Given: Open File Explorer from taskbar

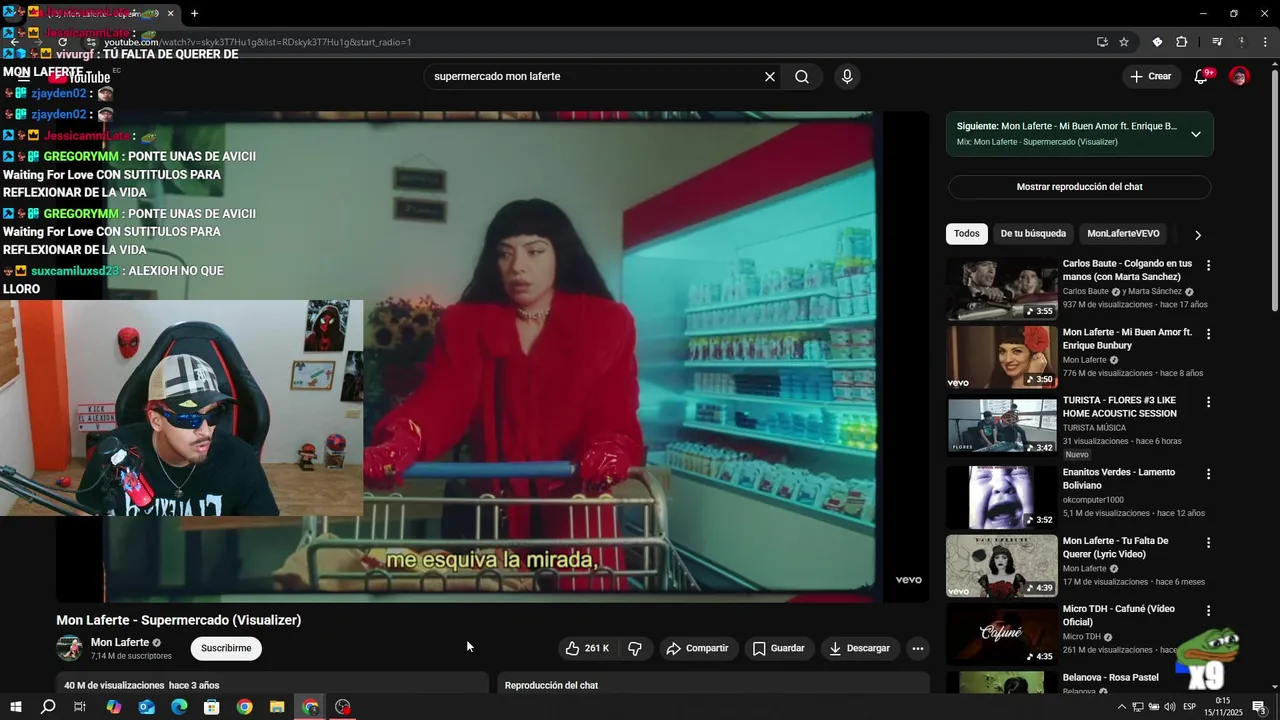Looking at the screenshot, I should [x=277, y=707].
